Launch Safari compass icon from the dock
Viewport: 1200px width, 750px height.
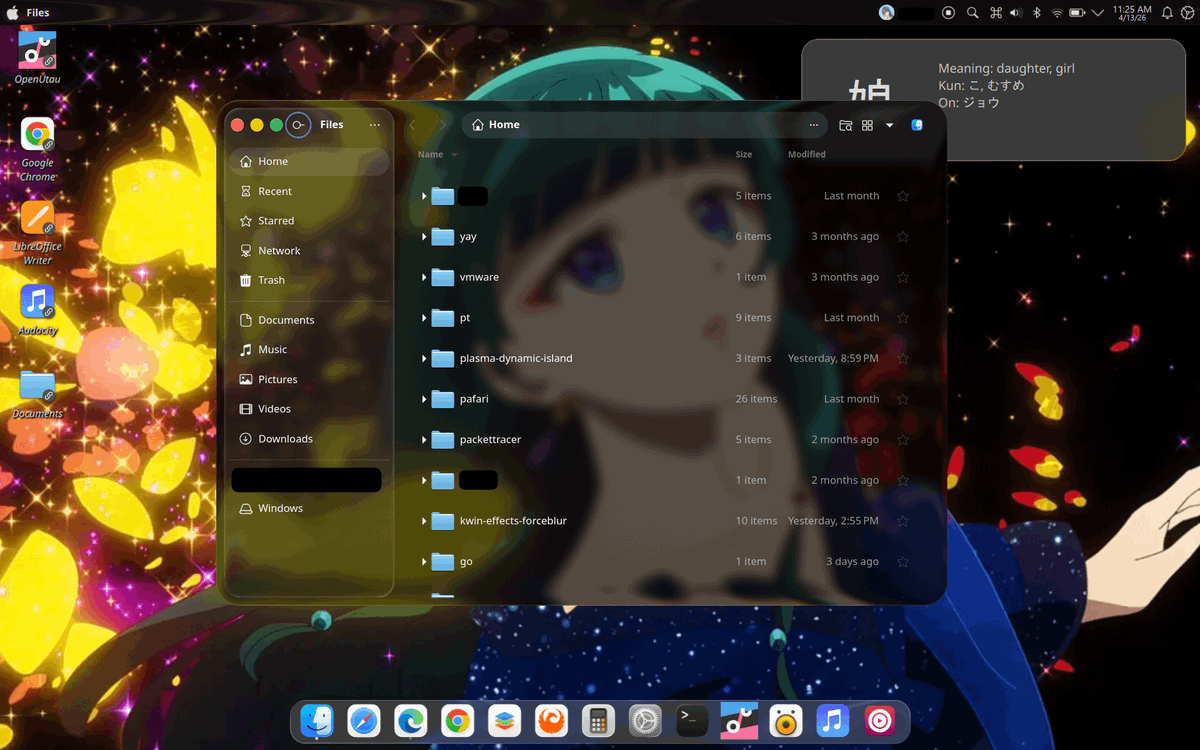click(x=364, y=721)
